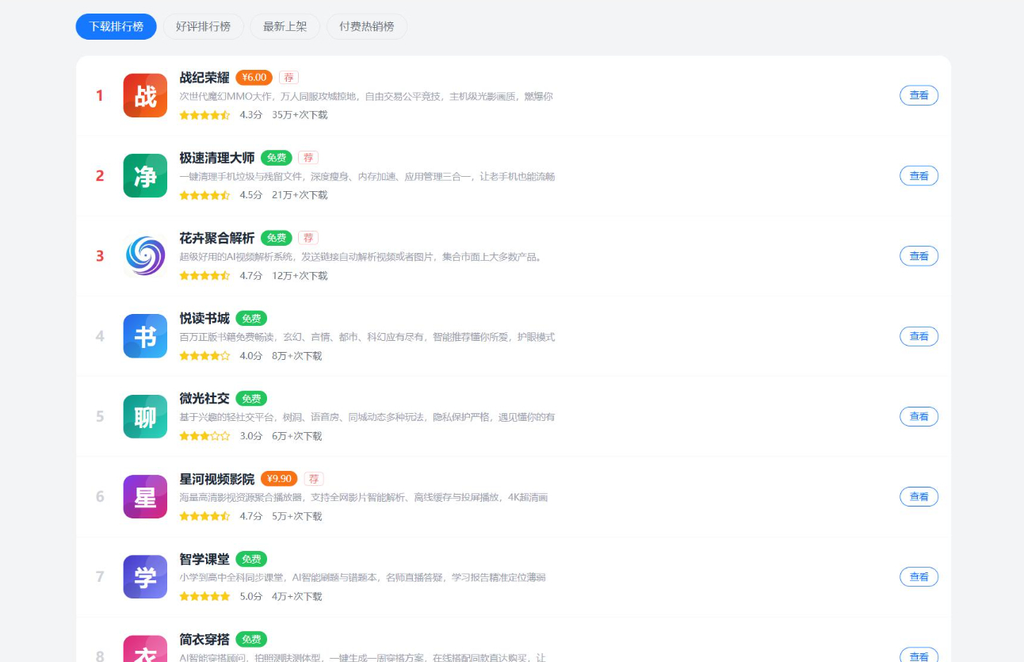Click the 荐 tag beside 极速清理大师
Image resolution: width=1024 pixels, height=662 pixels.
point(308,158)
